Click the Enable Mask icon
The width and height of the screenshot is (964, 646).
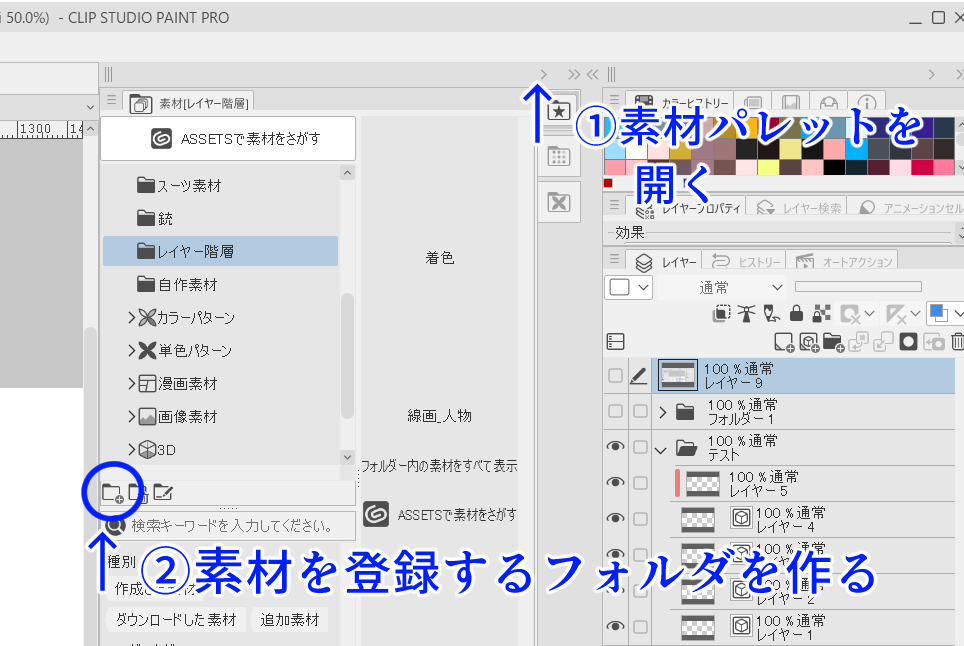tap(850, 314)
